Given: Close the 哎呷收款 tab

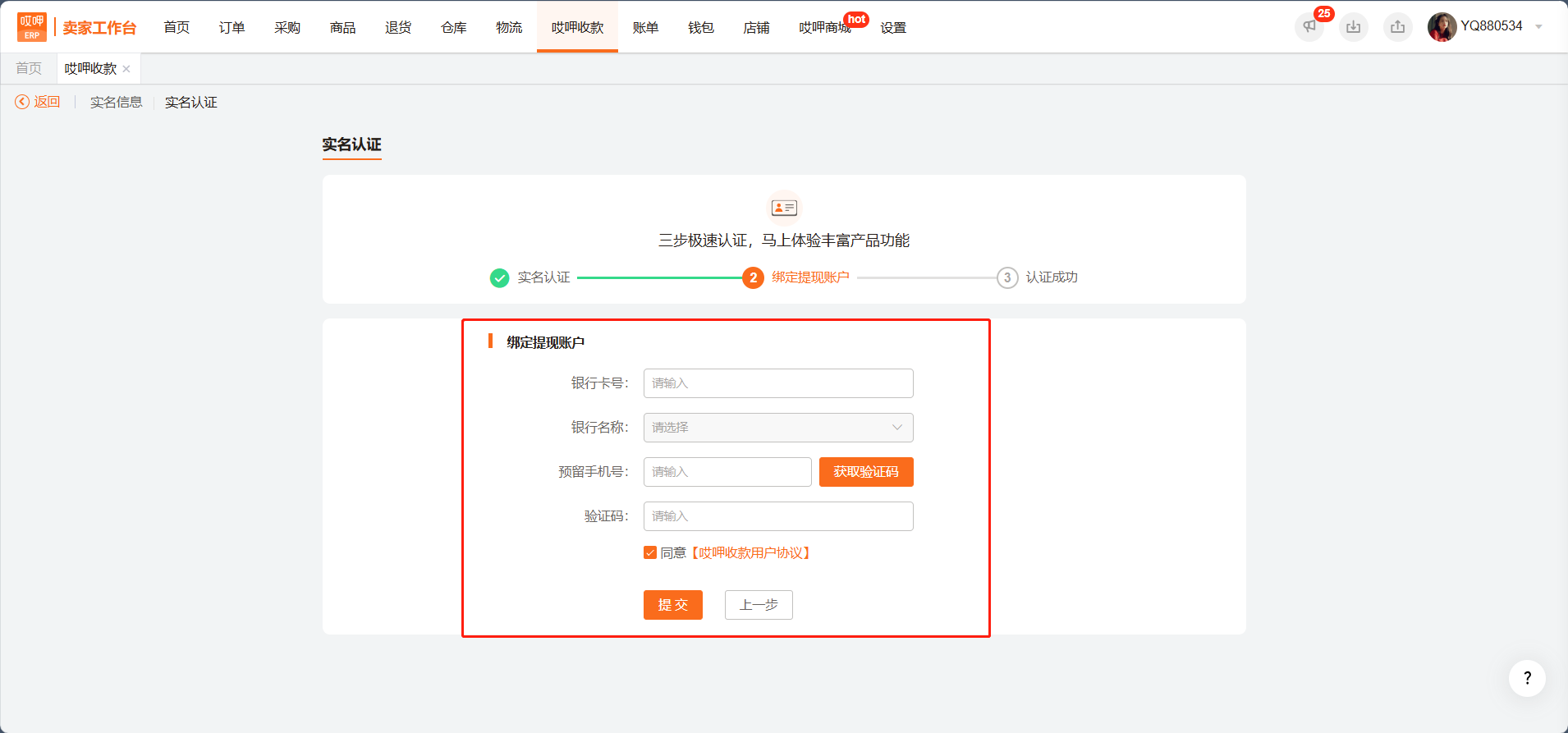Looking at the screenshot, I should pyautogui.click(x=126, y=69).
